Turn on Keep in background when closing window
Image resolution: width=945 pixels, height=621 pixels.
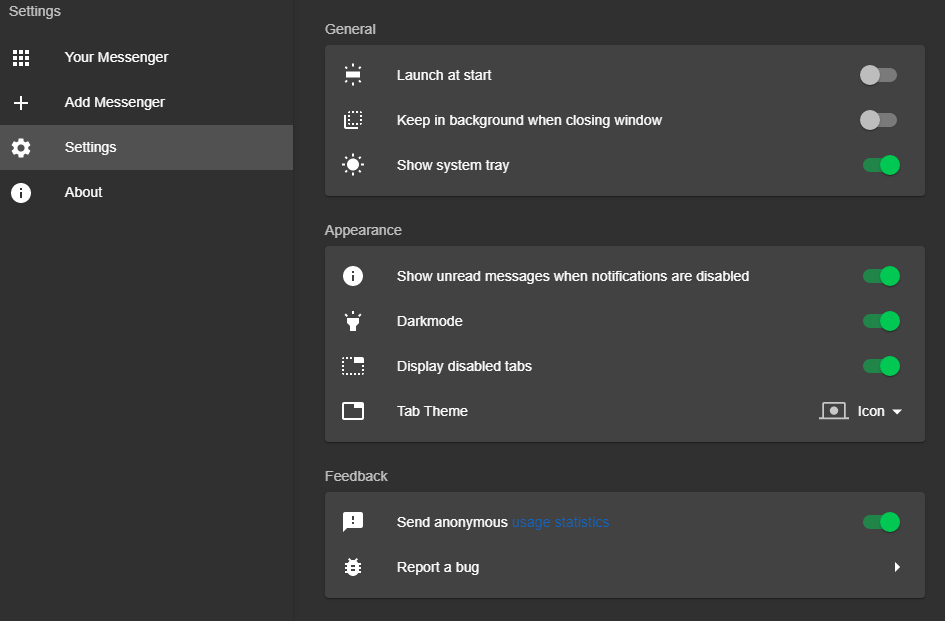[x=879, y=120]
